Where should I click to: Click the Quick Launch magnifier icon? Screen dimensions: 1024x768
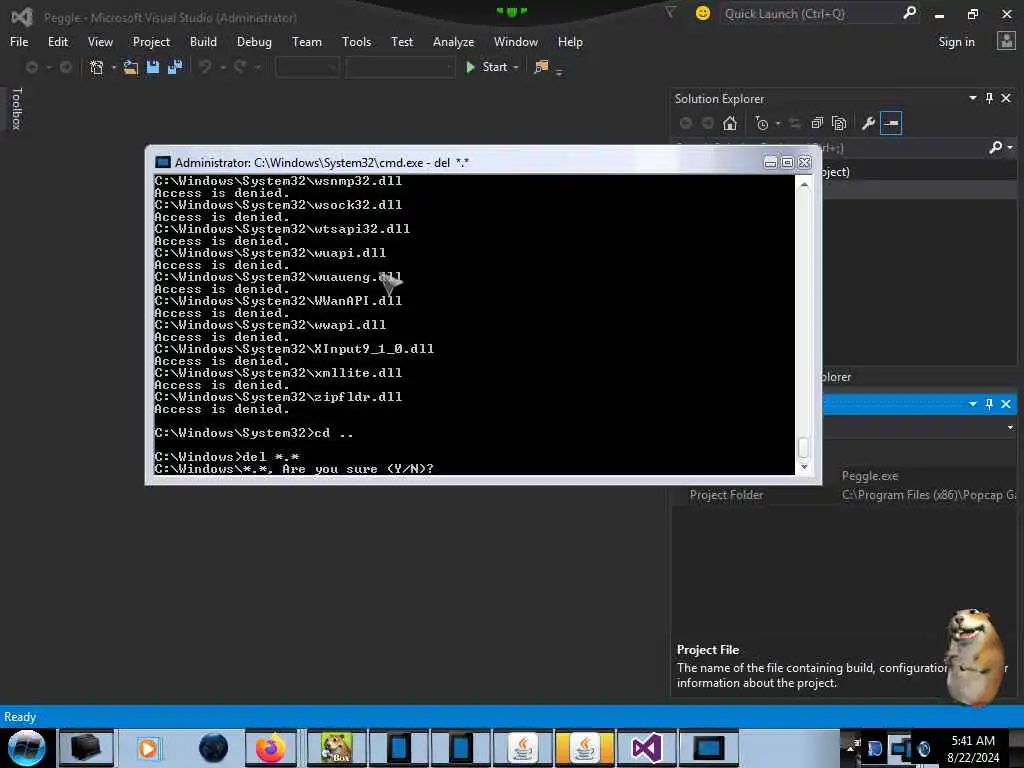[x=909, y=13]
